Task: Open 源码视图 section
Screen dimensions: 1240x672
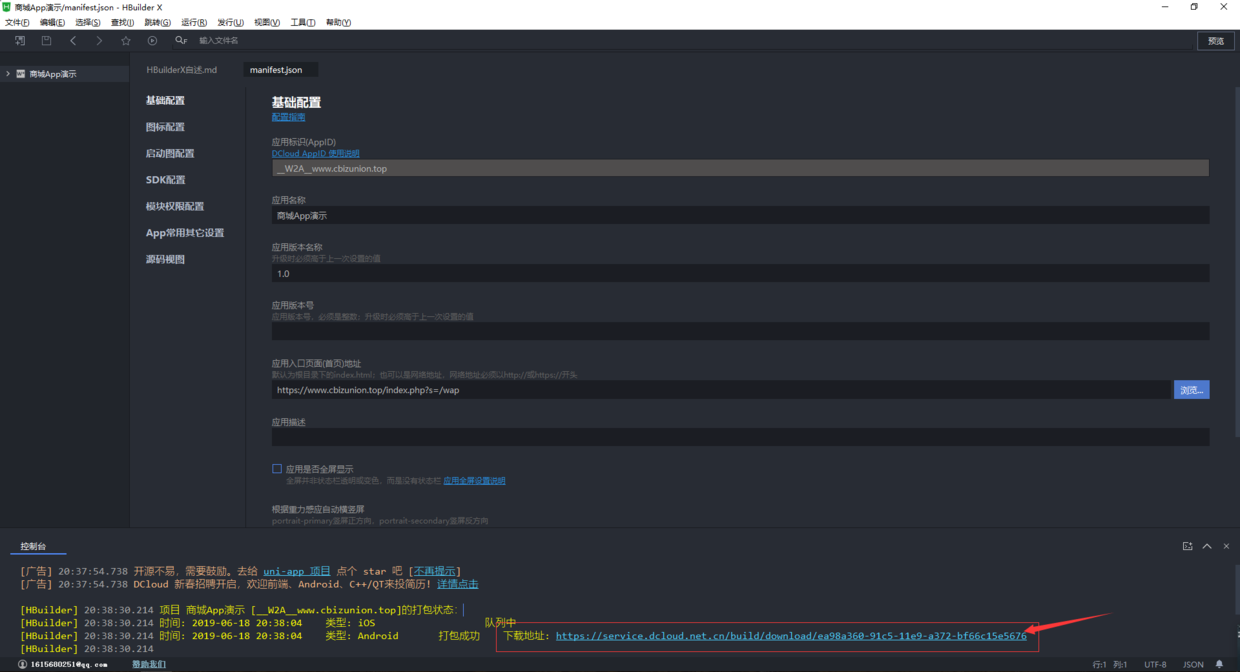Action: coord(165,259)
